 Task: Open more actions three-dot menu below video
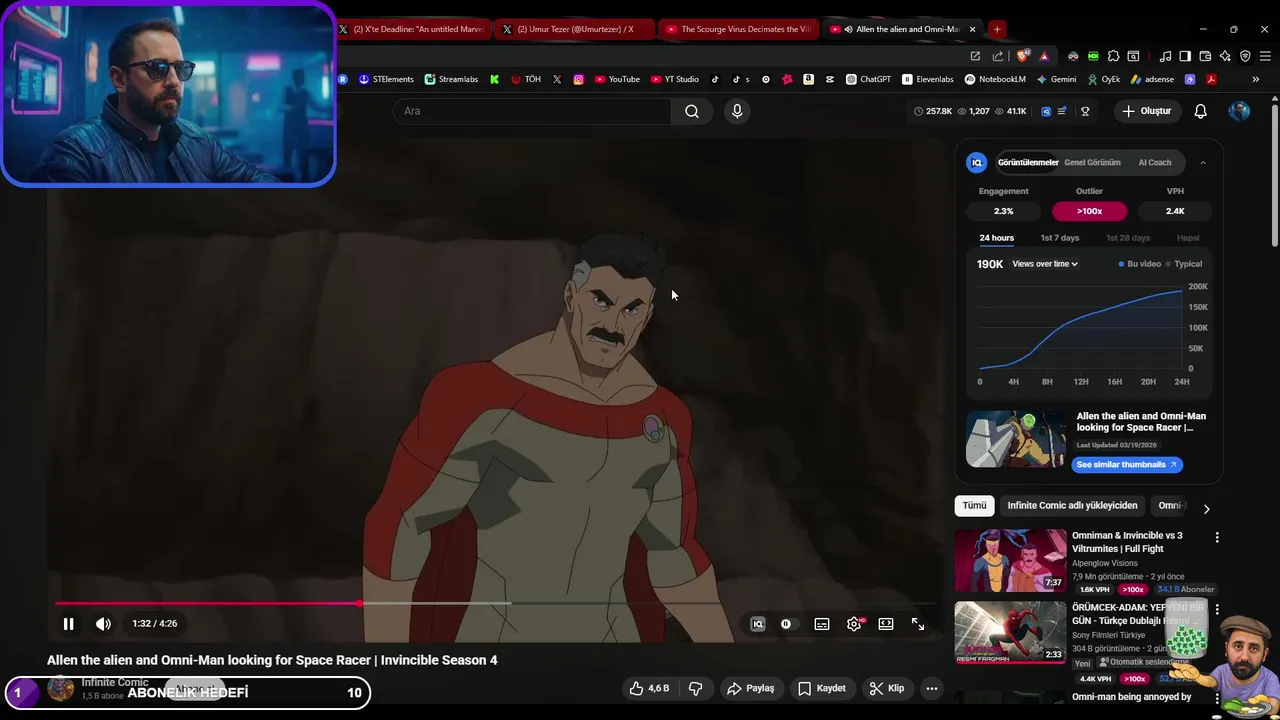[932, 688]
